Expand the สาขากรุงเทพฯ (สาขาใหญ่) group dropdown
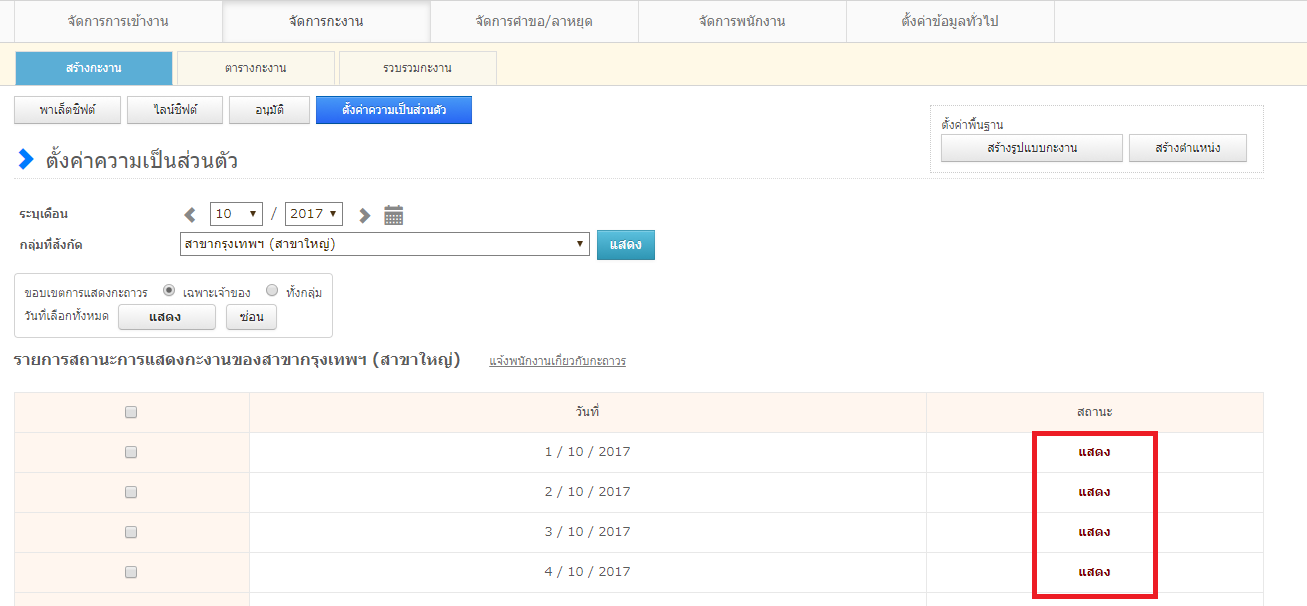1307x606 pixels. [383, 244]
